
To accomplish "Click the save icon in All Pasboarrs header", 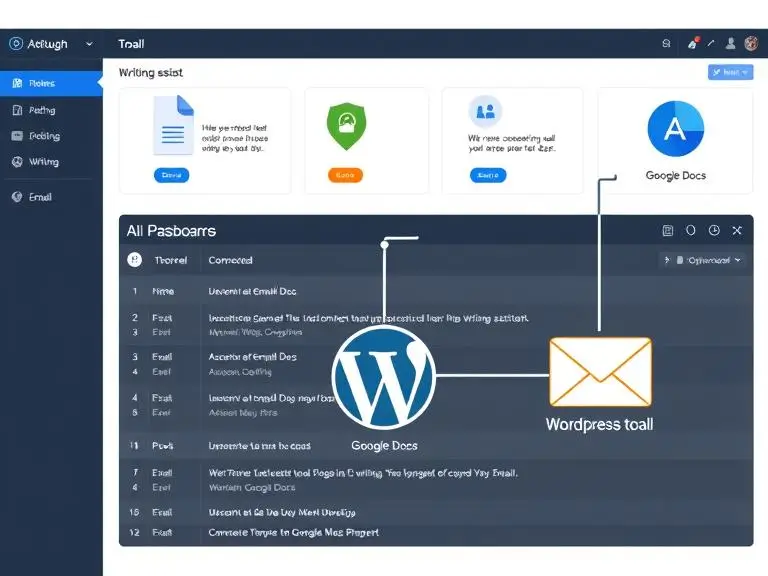I will pyautogui.click(x=668, y=231).
